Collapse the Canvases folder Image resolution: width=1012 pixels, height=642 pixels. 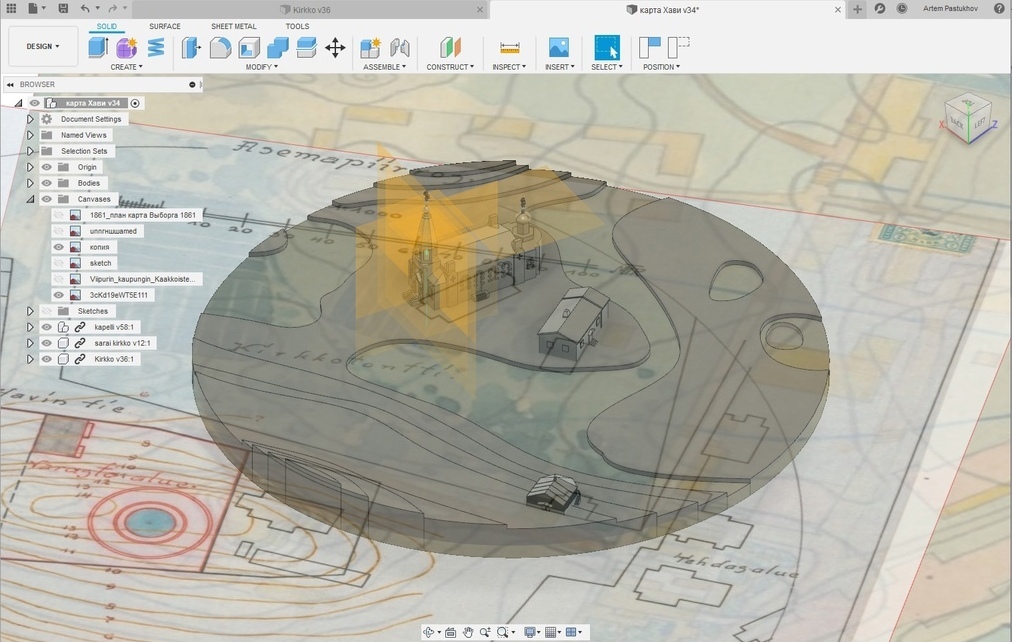[30, 199]
